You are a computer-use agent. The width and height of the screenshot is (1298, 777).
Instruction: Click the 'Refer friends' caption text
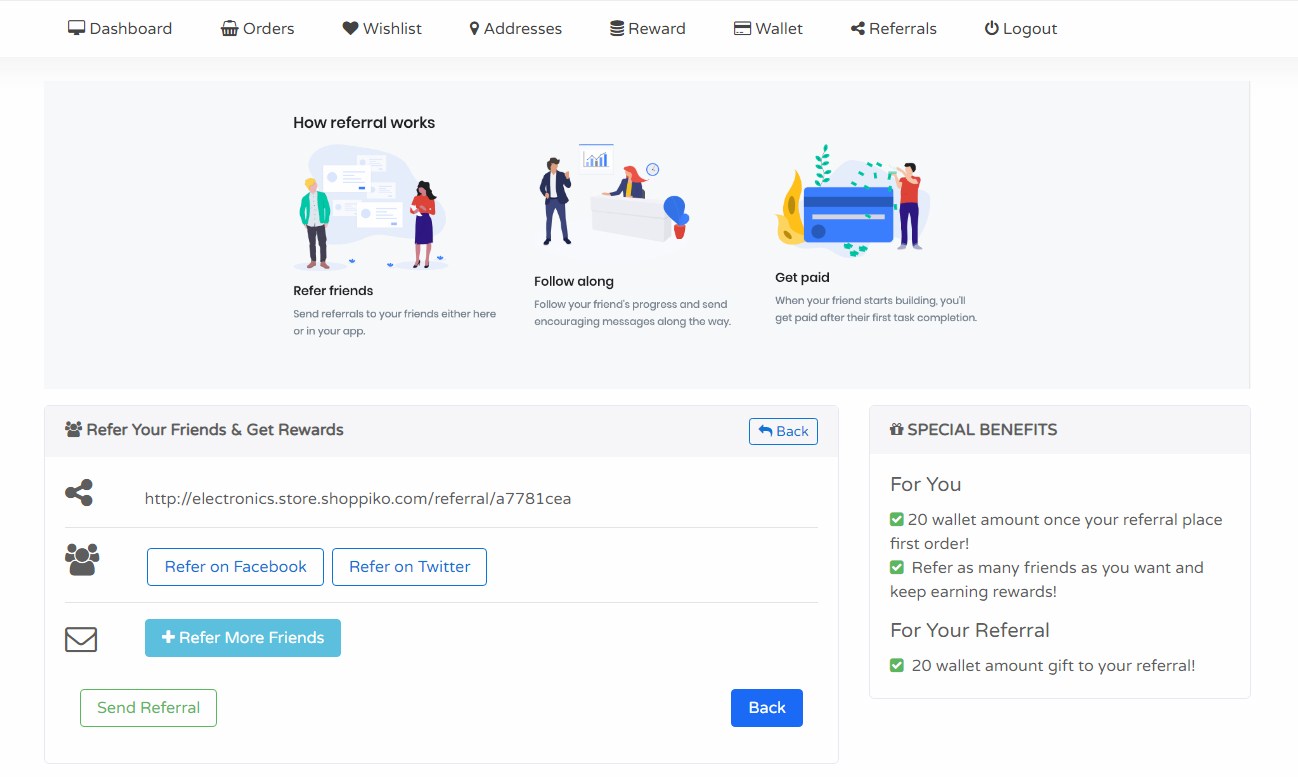(x=333, y=291)
